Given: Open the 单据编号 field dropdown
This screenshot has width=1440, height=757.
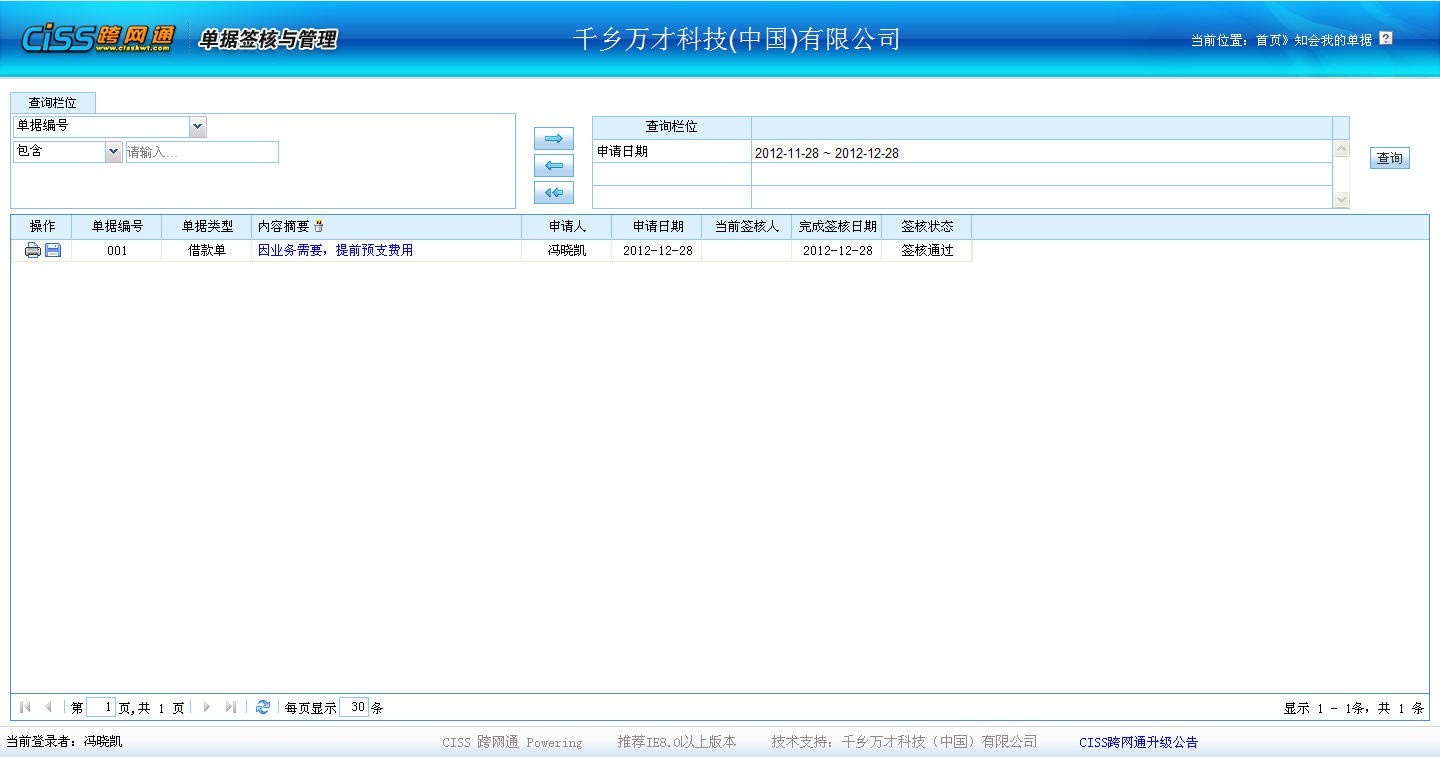Looking at the screenshot, I should click(x=197, y=127).
